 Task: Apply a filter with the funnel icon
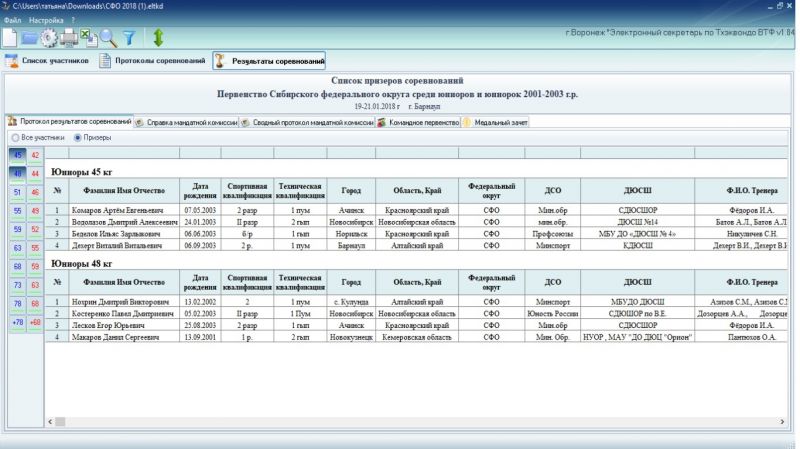point(128,38)
